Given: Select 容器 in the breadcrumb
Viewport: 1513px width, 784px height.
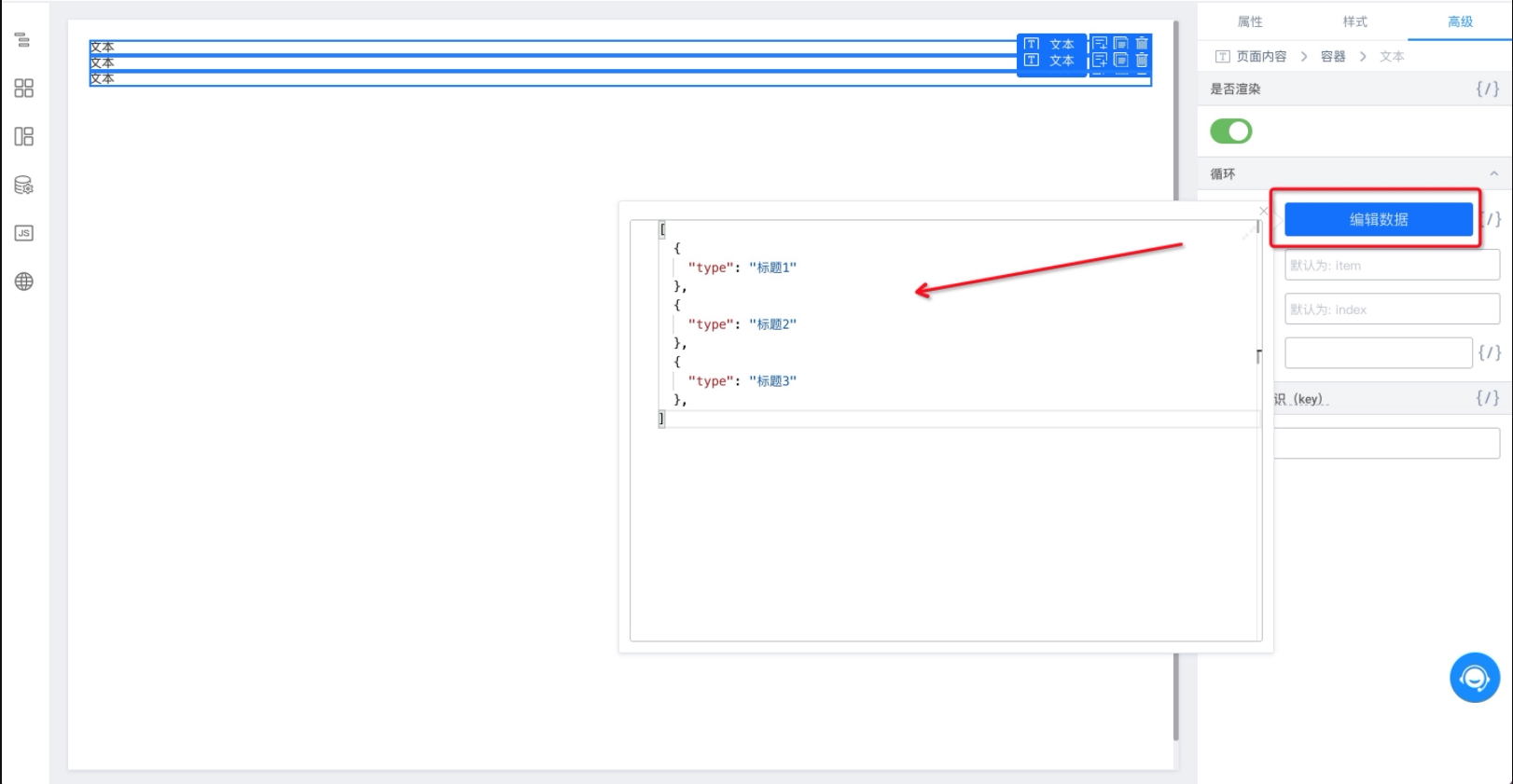Looking at the screenshot, I should [1333, 57].
